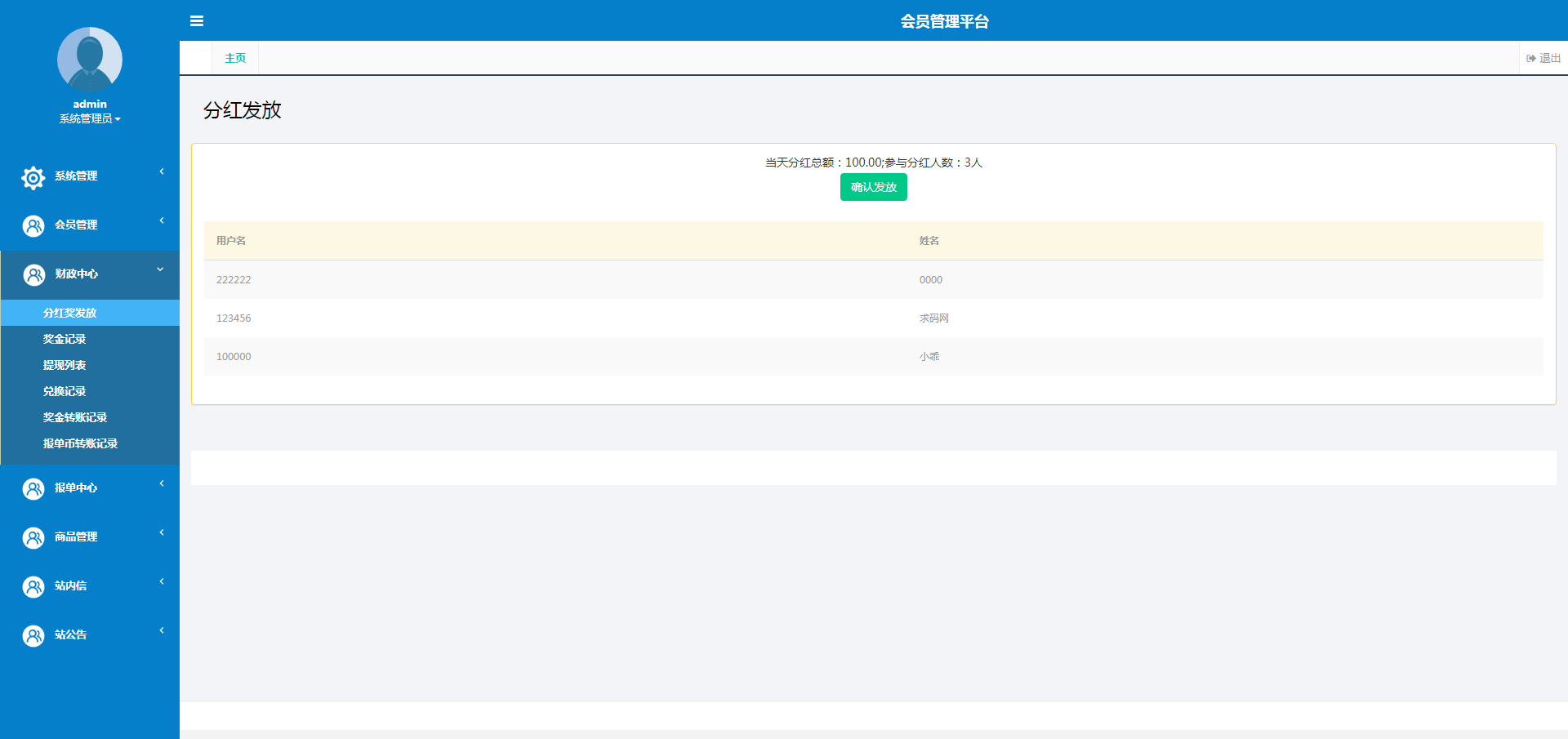Image resolution: width=1568 pixels, height=739 pixels.
Task: Expand the 系统管理 chevron arrow
Action: click(x=162, y=171)
